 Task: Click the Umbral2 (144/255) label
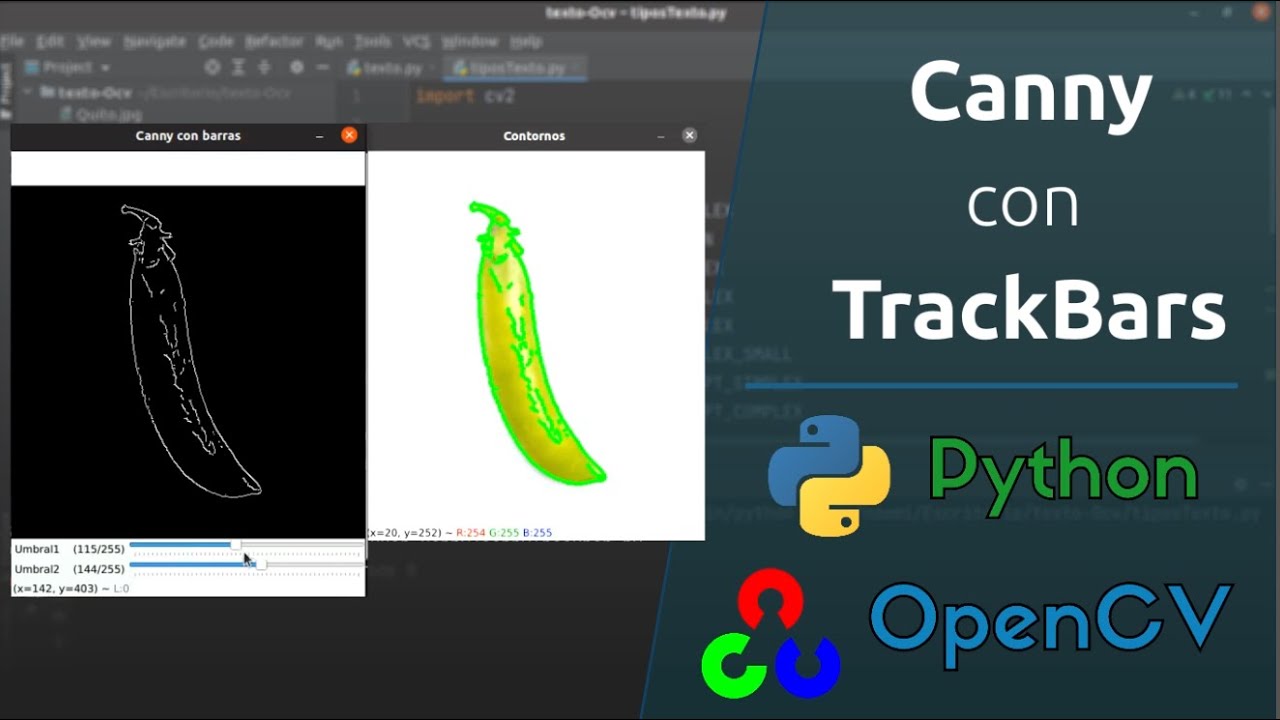click(x=69, y=569)
